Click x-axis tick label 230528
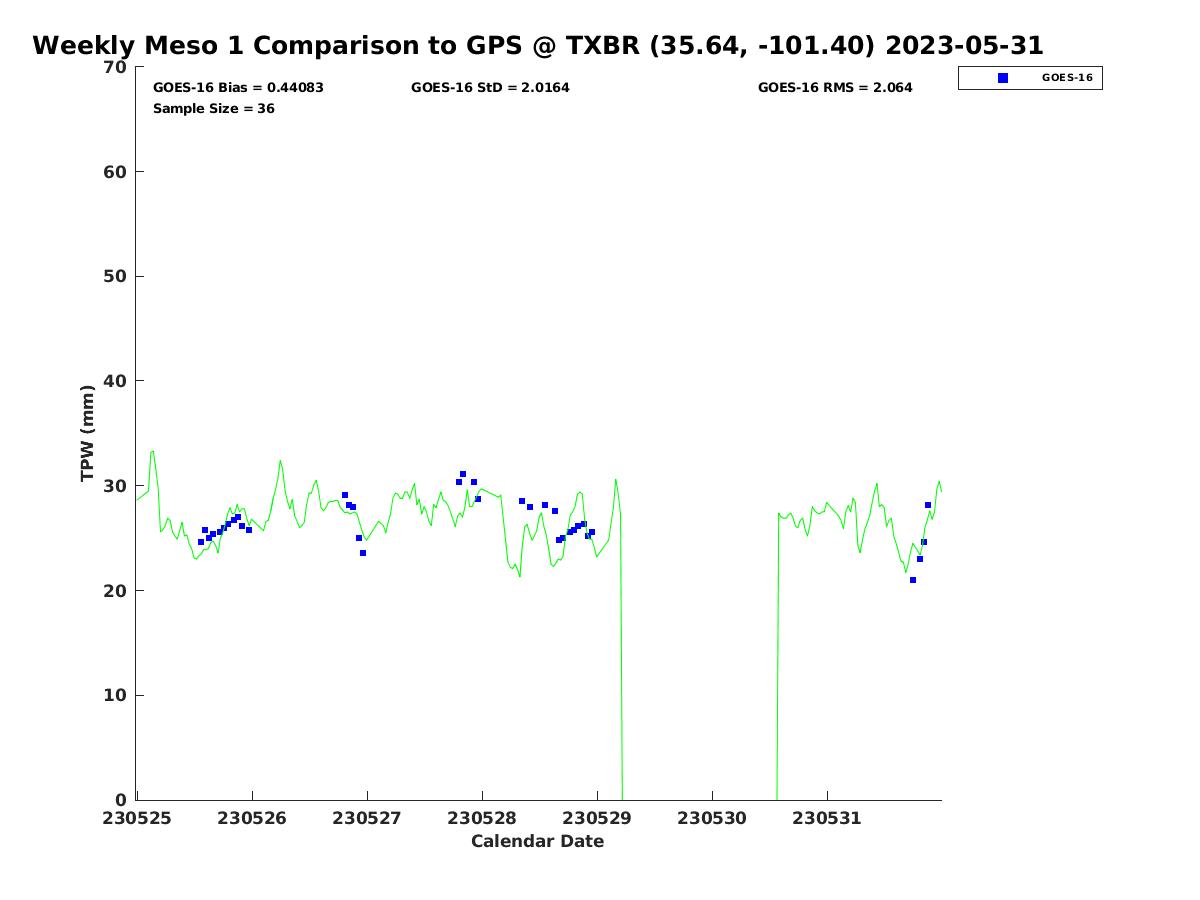 (x=482, y=818)
